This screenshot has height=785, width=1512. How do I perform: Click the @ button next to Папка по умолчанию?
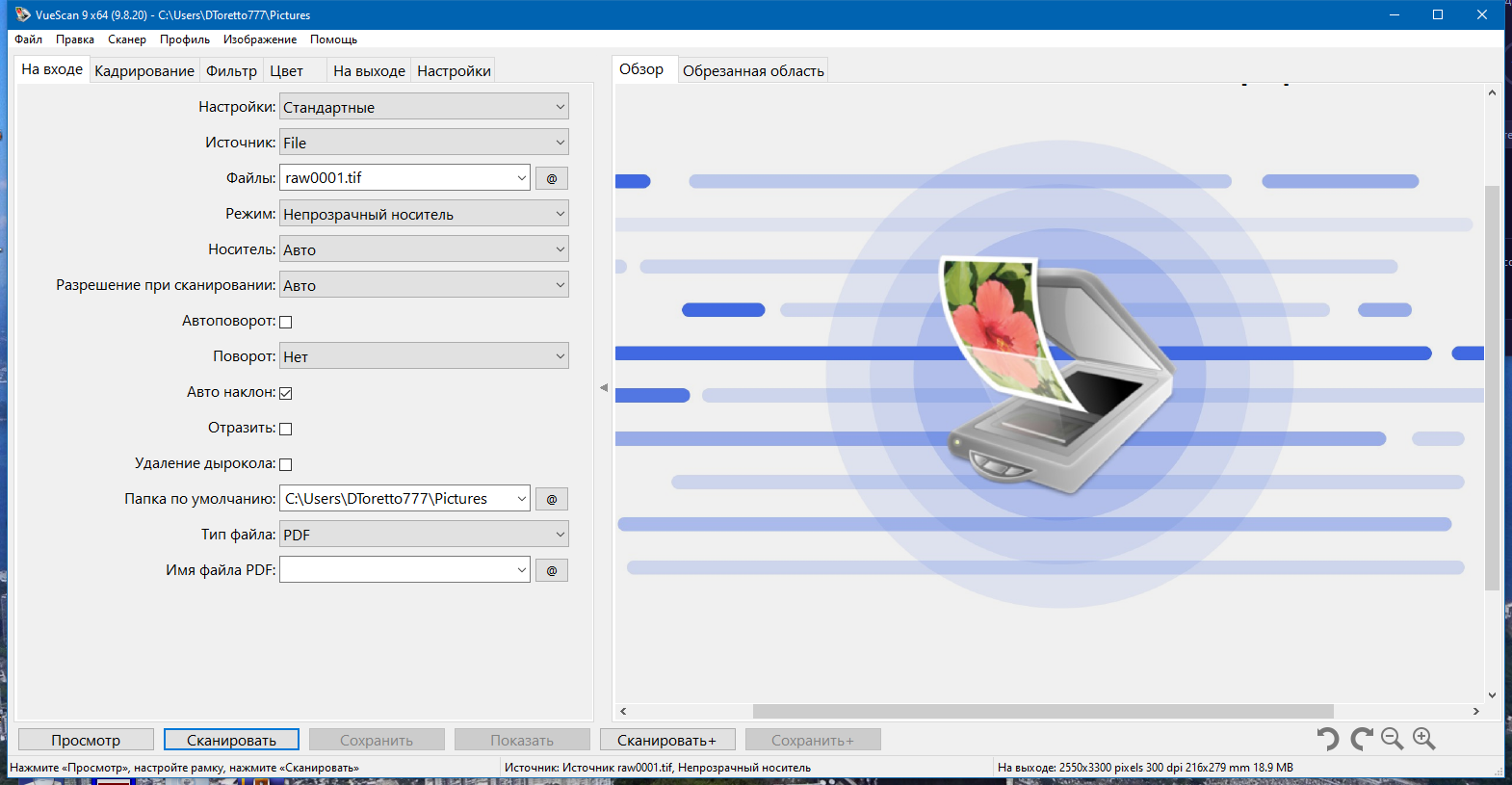pos(552,499)
